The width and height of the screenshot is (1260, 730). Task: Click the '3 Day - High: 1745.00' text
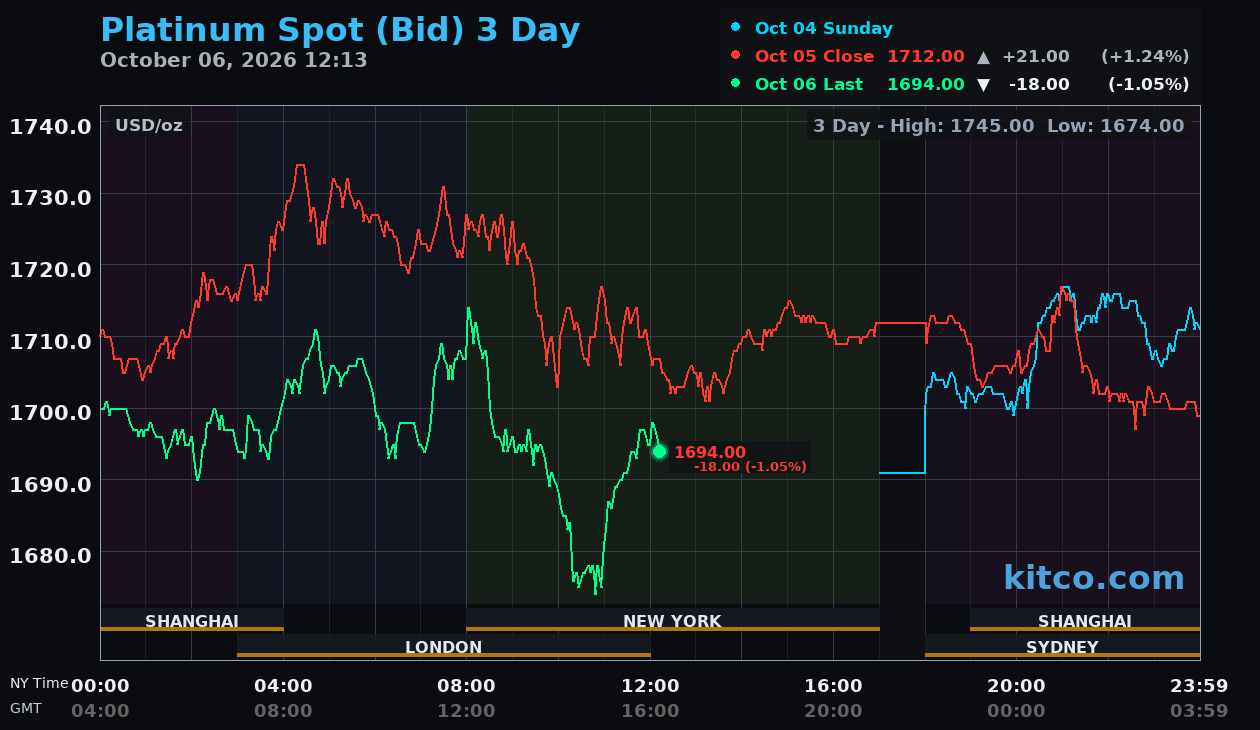click(923, 126)
